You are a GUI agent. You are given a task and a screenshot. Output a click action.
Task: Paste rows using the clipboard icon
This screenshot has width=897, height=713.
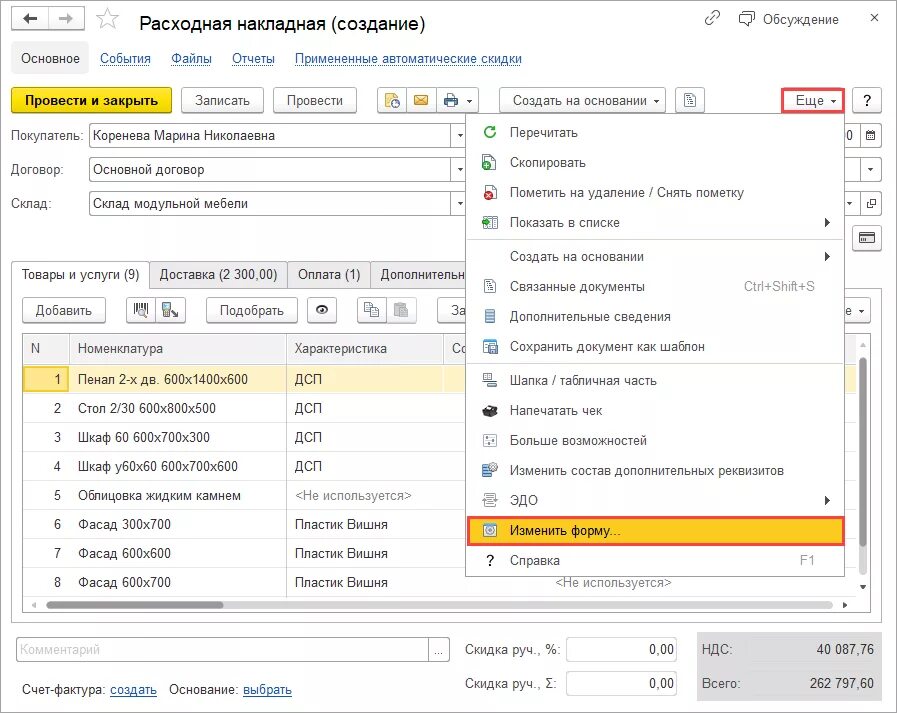coord(401,310)
